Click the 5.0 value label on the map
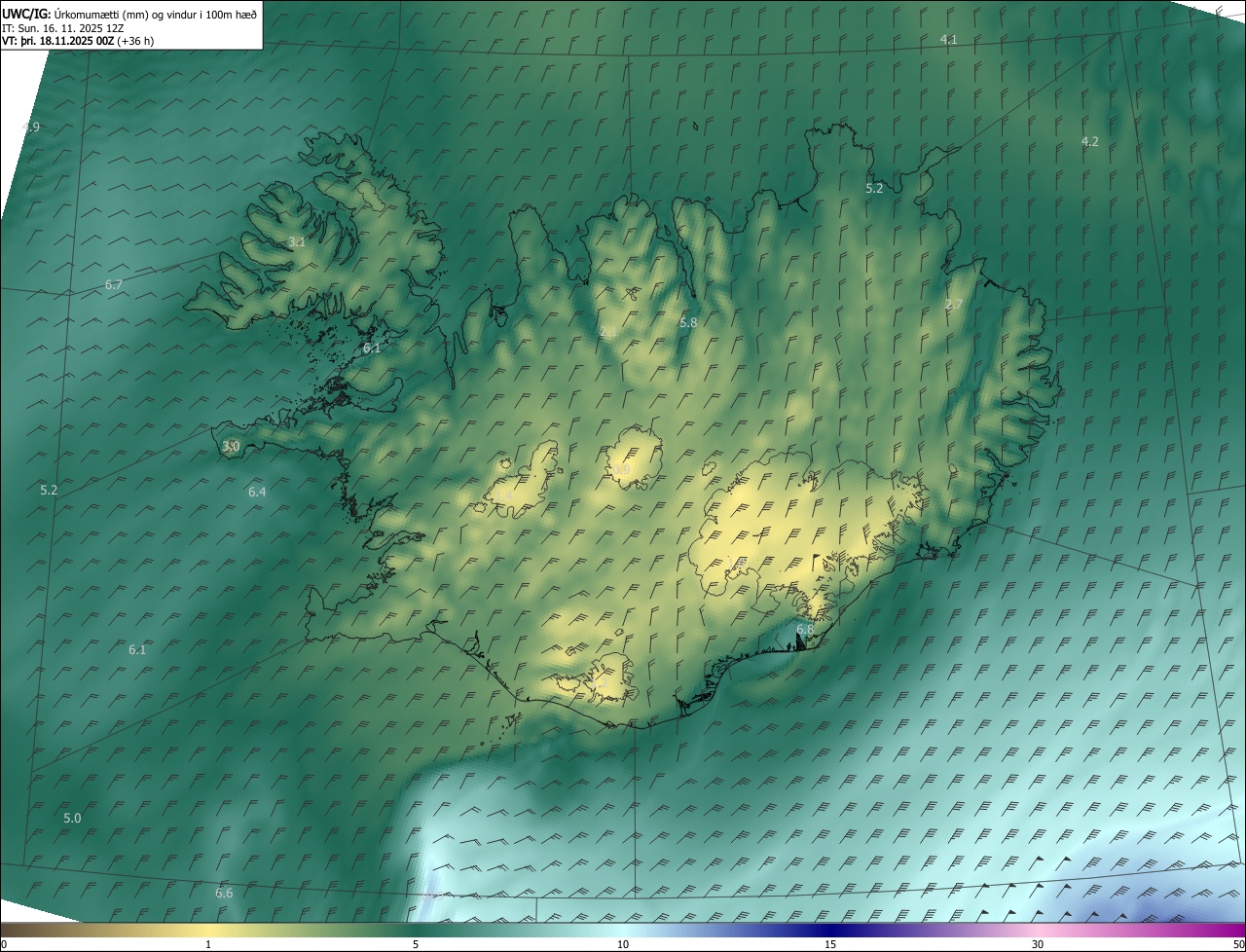The width and height of the screenshot is (1246, 952). tap(72, 818)
